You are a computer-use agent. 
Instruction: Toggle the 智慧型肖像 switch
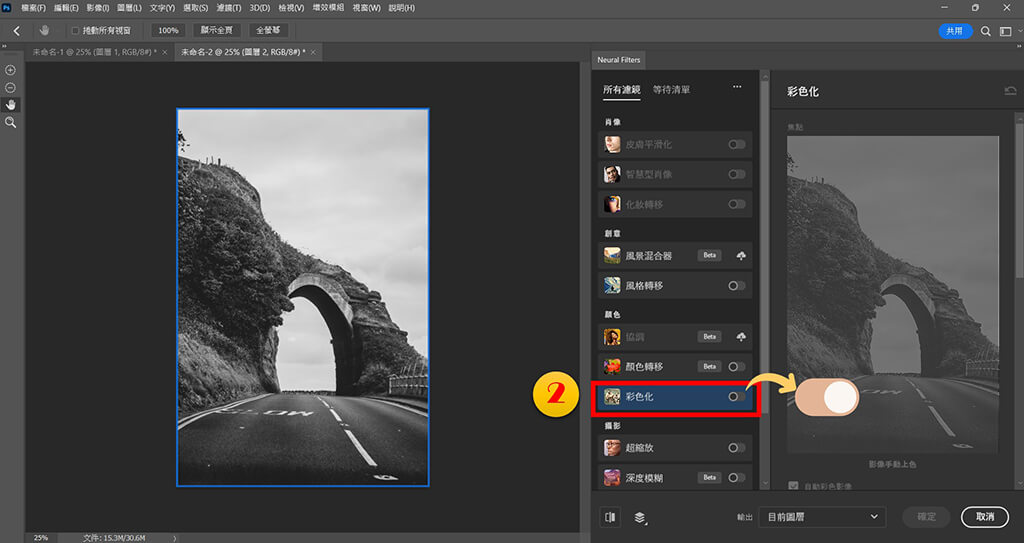tap(737, 174)
